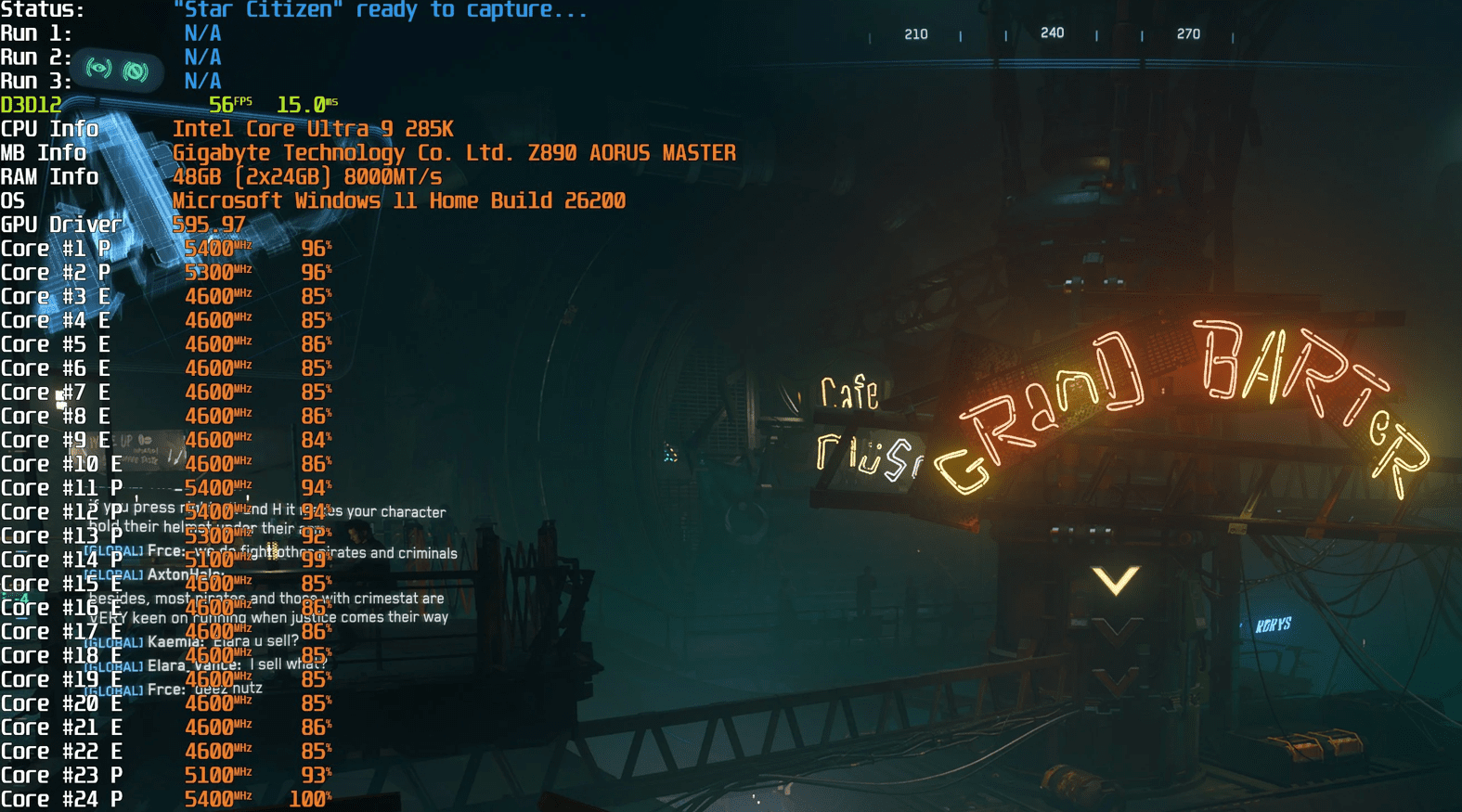Click the 15.0 ms frametime value
The height and width of the screenshot is (812, 1462).
click(307, 105)
